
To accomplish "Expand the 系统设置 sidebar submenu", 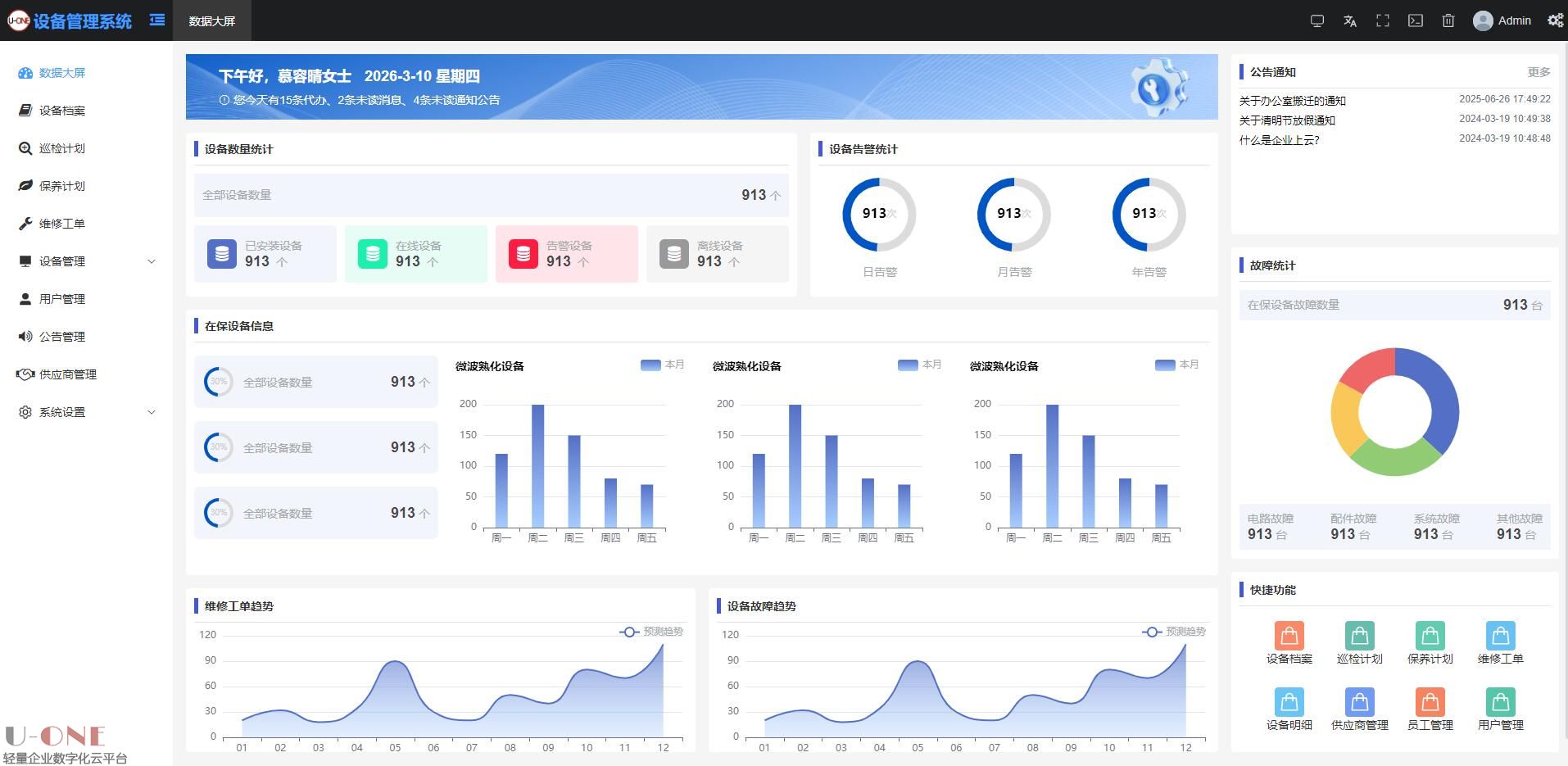I will pos(86,412).
